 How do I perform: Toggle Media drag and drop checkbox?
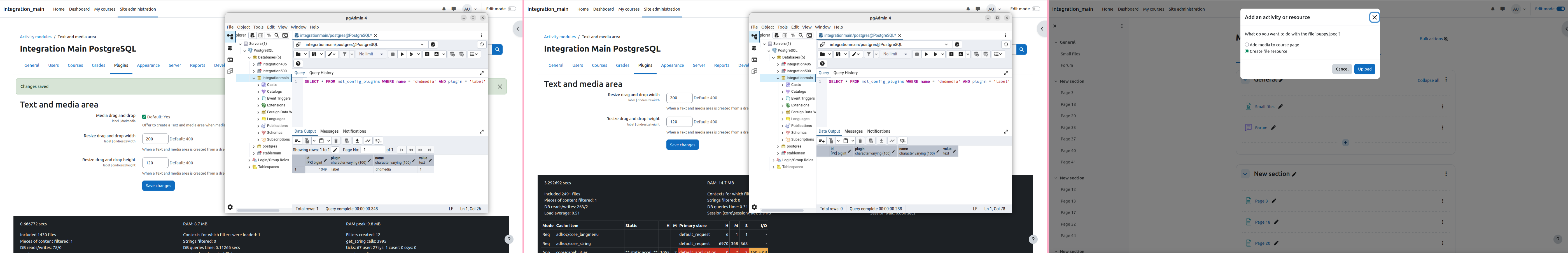coord(144,117)
